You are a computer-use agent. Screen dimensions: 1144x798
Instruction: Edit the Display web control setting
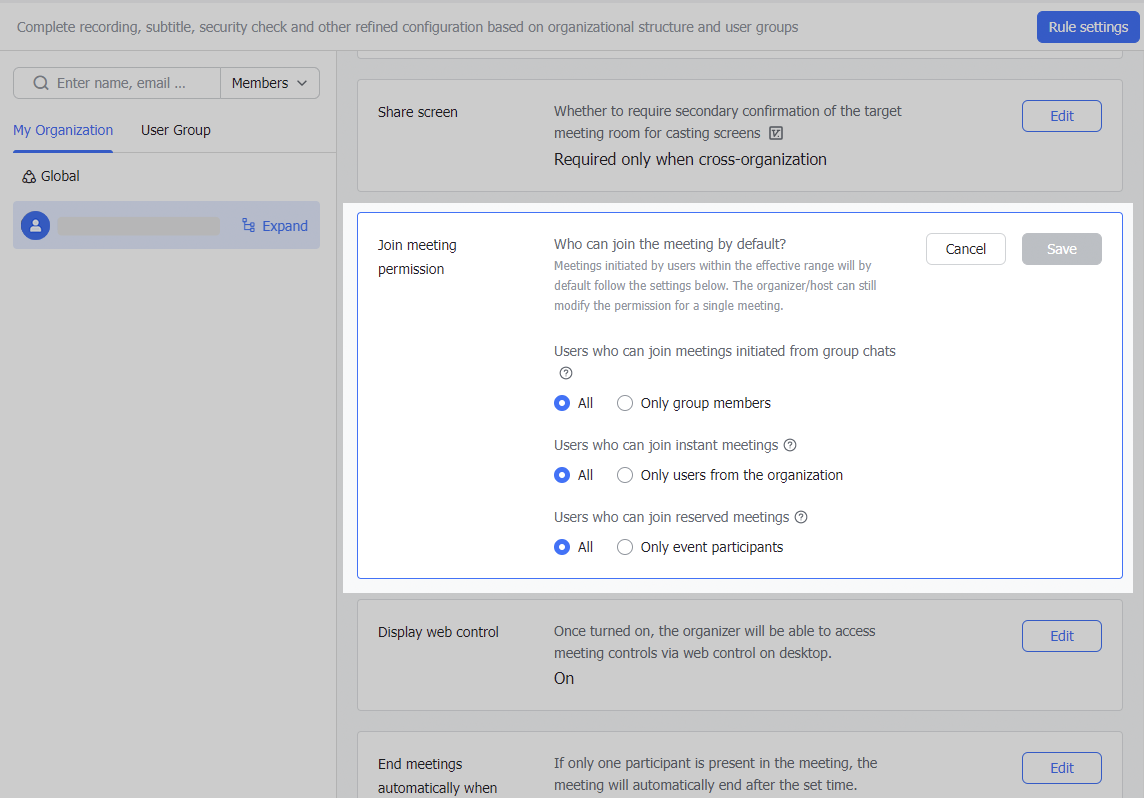pyautogui.click(x=1062, y=636)
